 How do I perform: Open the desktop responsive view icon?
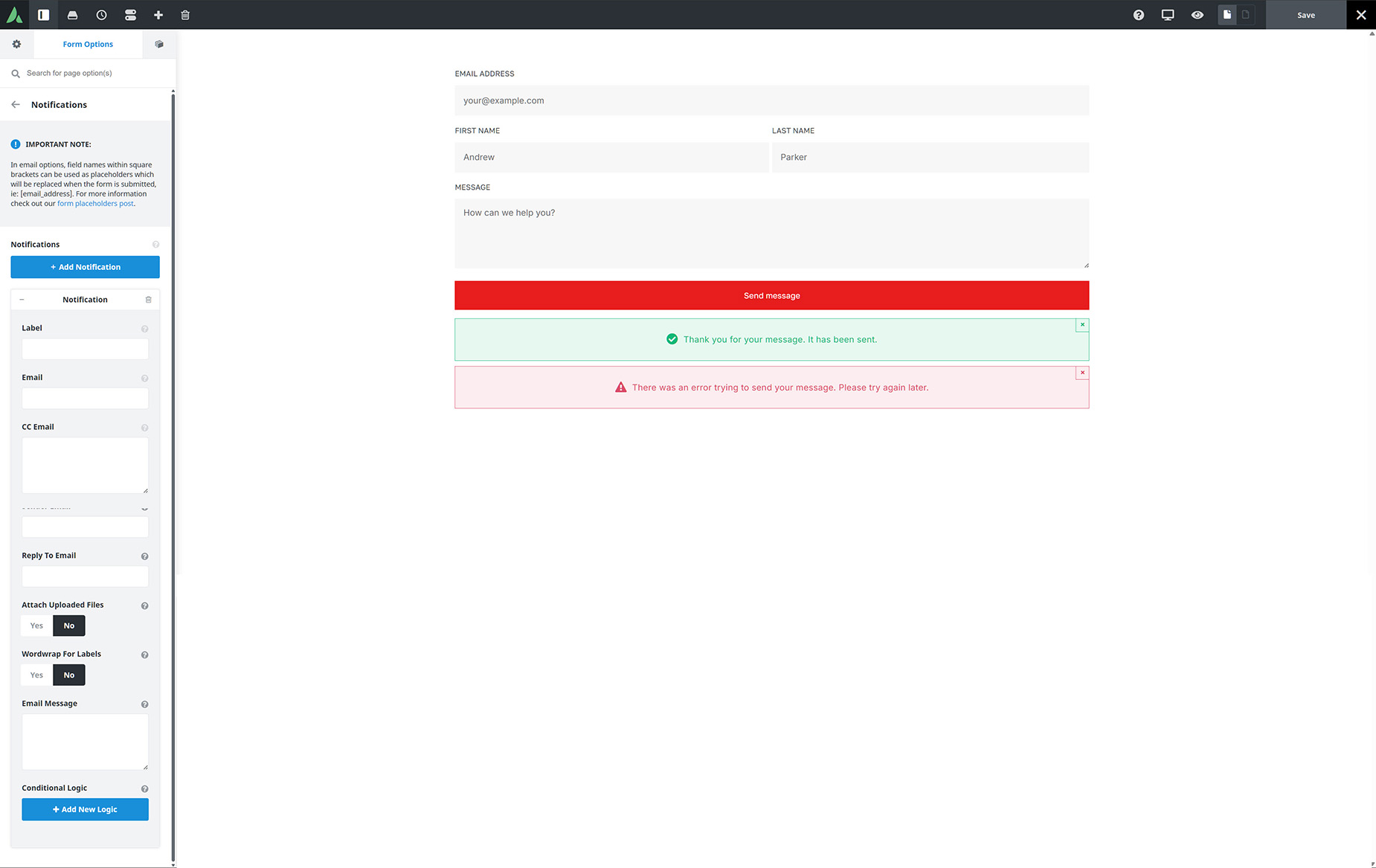1168,15
